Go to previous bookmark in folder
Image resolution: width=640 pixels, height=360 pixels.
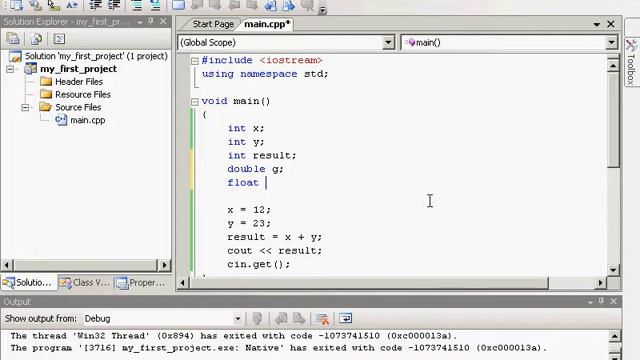[x=234, y=5]
